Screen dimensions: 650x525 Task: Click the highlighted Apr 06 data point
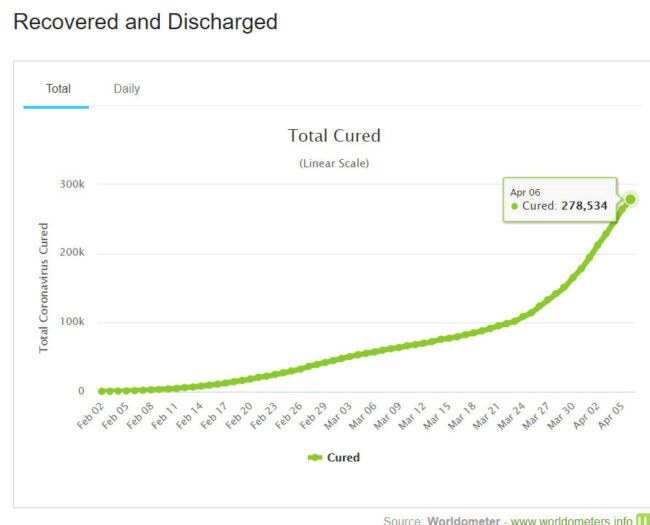(x=631, y=199)
